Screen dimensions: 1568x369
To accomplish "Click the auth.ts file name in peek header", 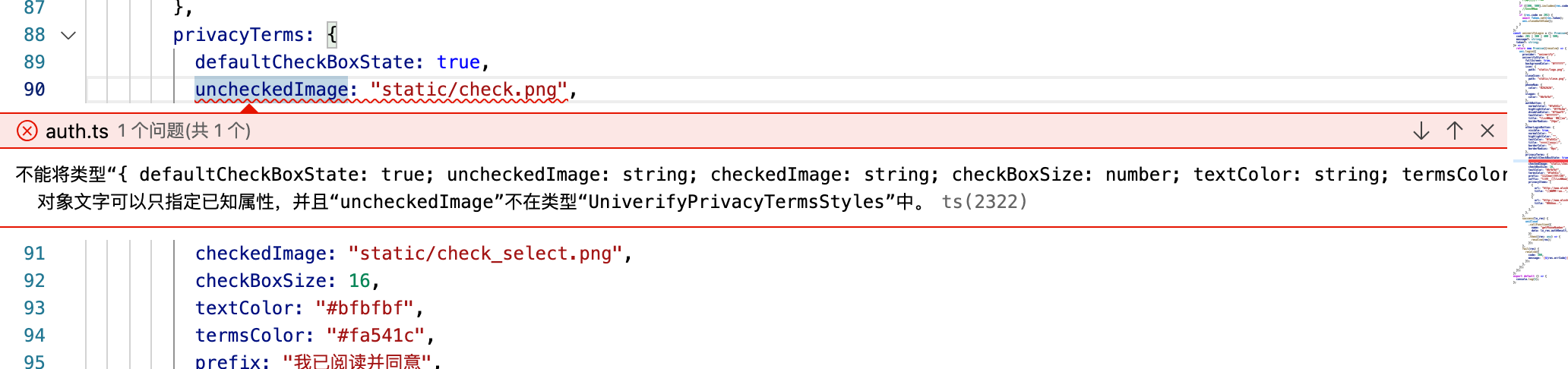I will (x=77, y=131).
